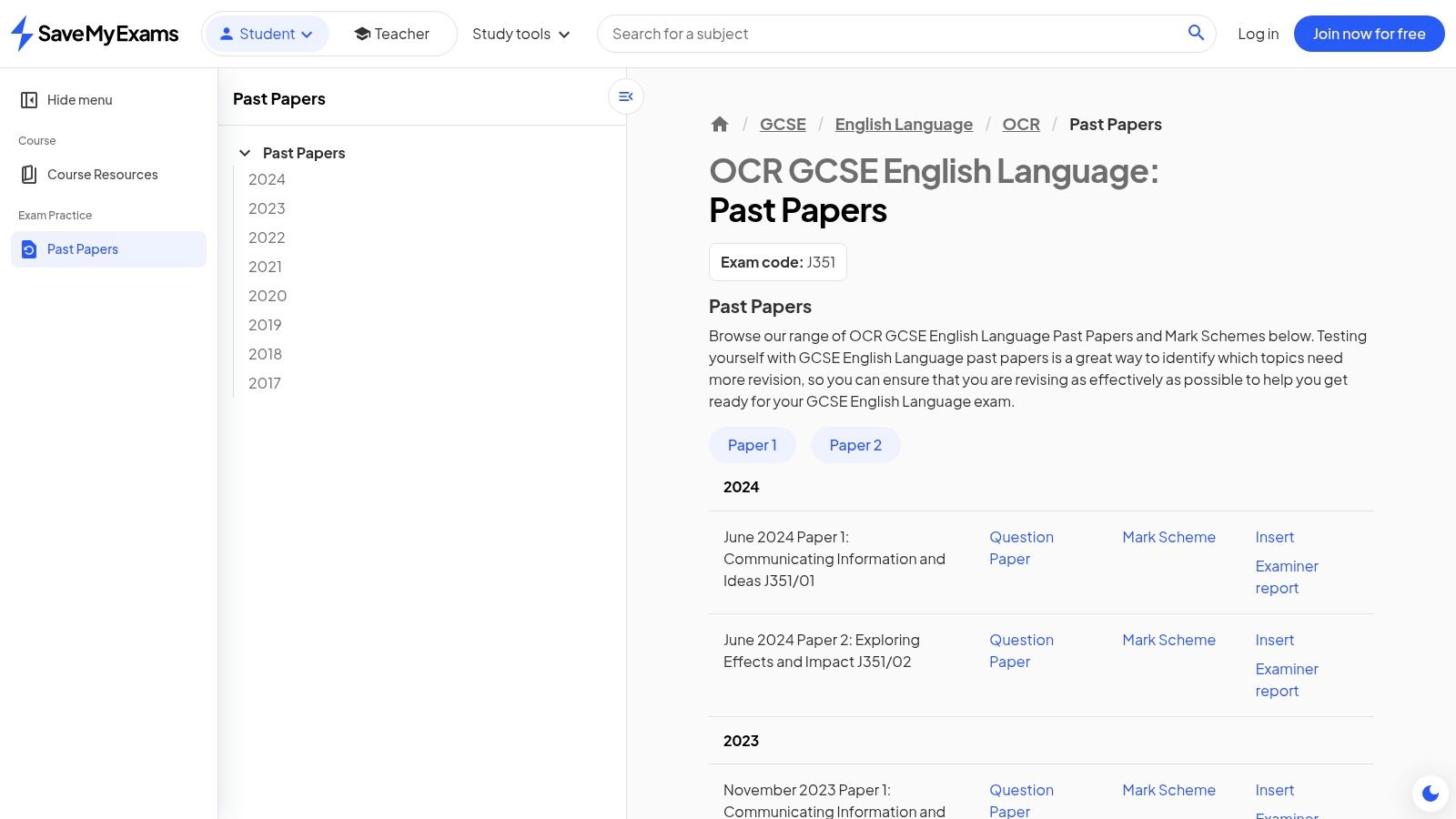Click the Hide menu sidebar icon
Viewport: 1456px width, 819px height.
[29, 100]
